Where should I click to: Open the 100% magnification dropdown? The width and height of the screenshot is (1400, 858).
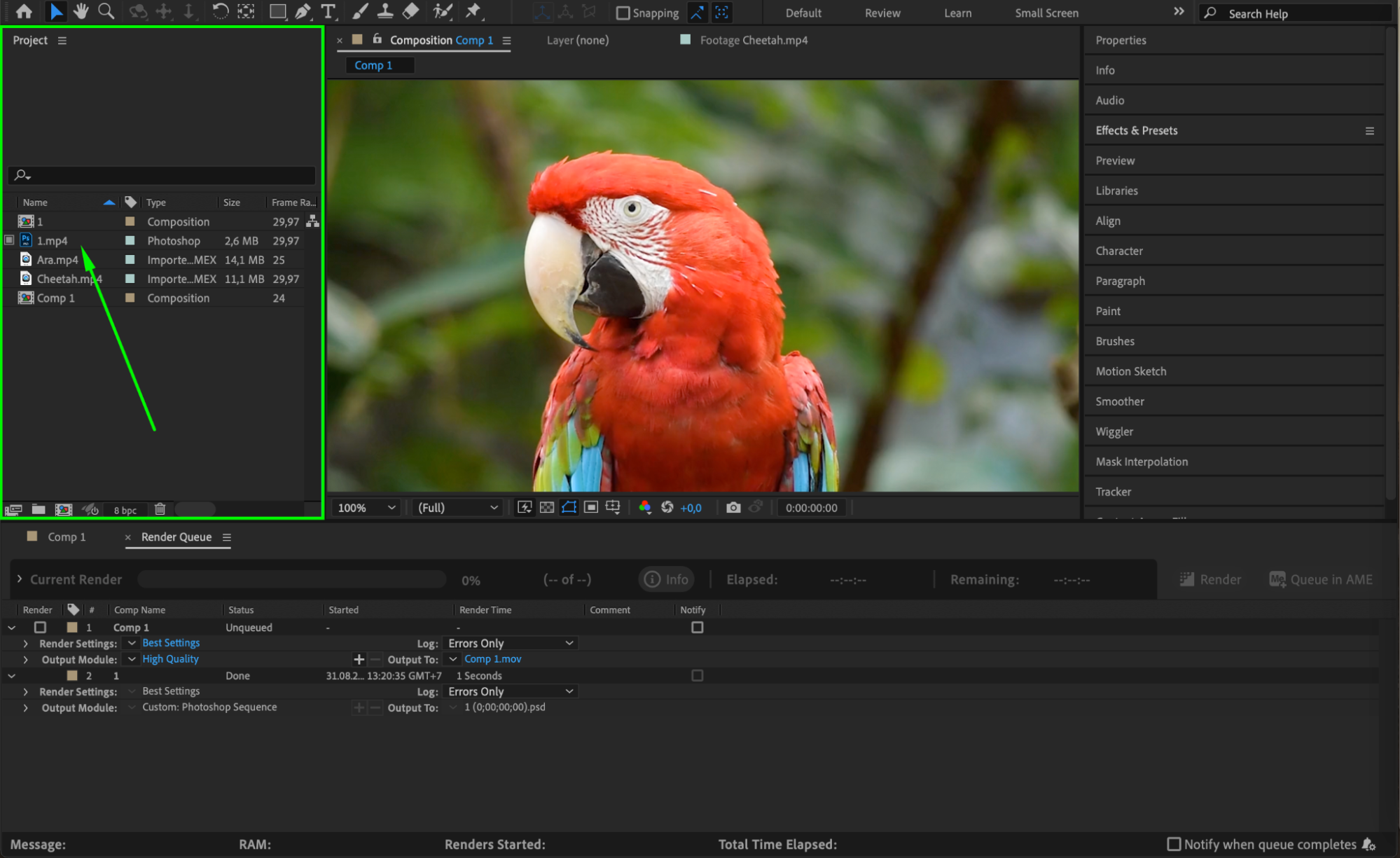367,508
